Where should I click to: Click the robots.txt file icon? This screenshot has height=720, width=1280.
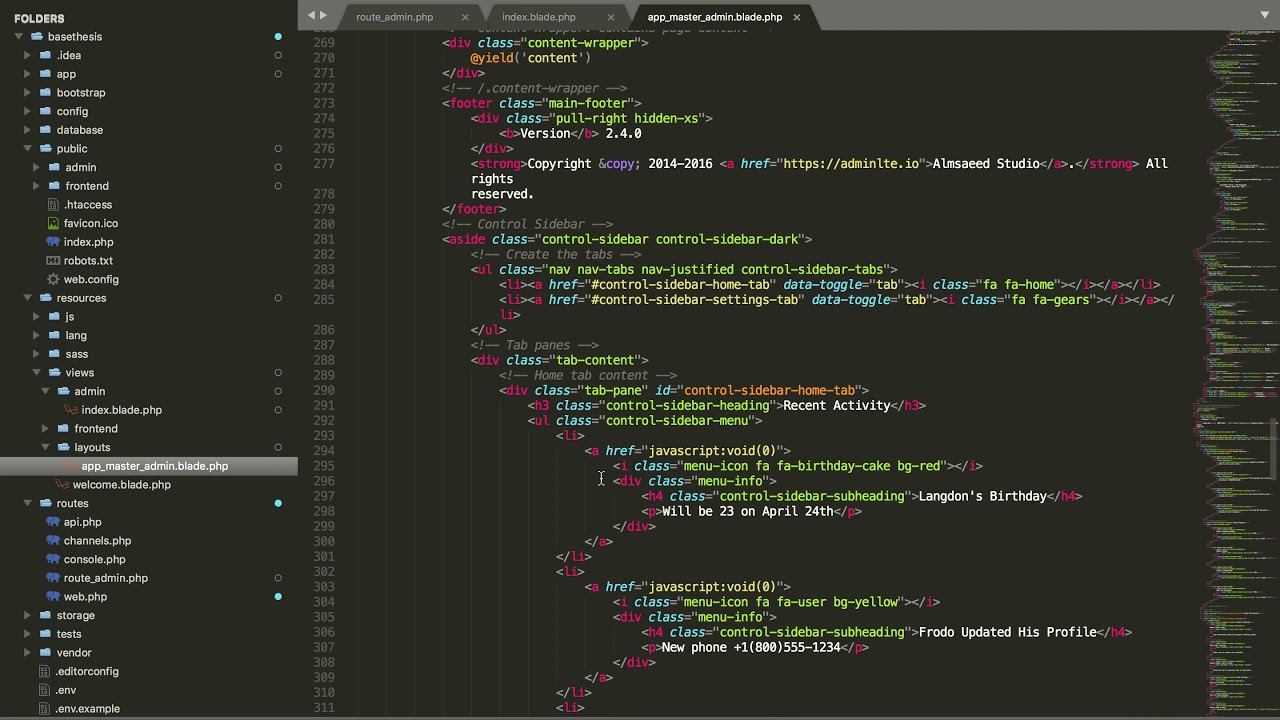[54, 261]
